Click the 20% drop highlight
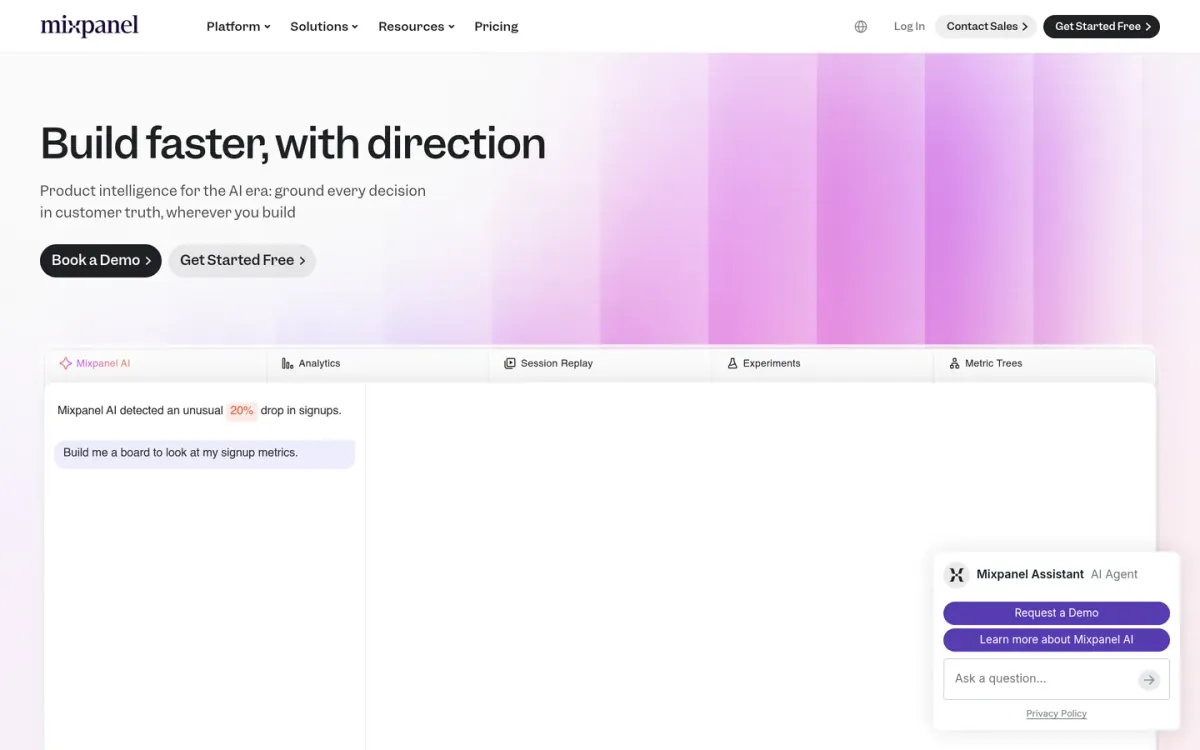Screen dimensions: 1200x750 pos(242,411)
